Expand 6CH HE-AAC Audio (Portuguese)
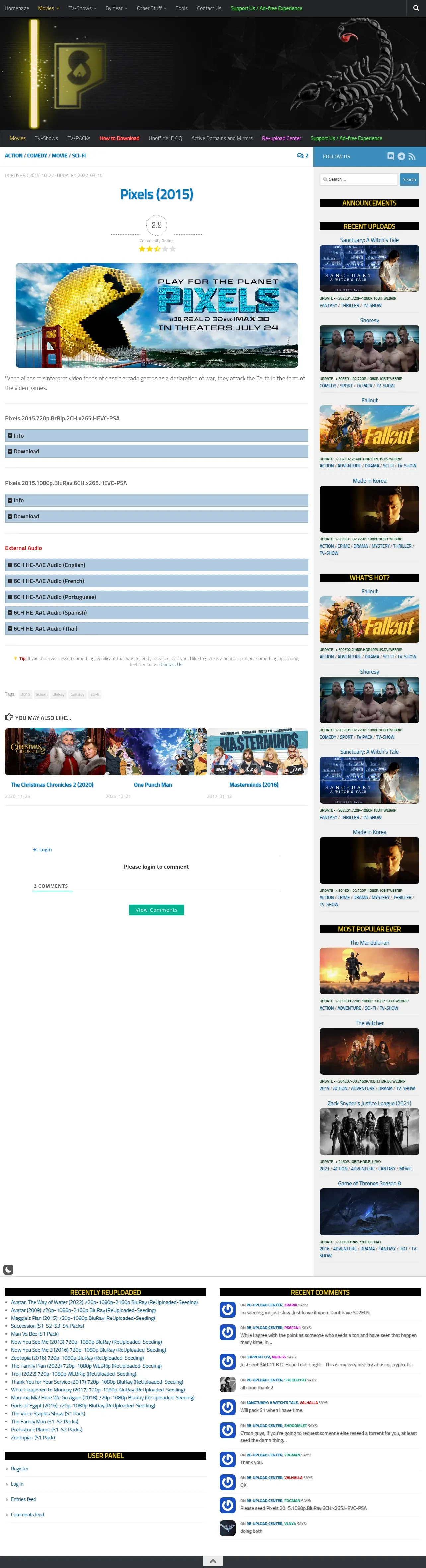 click(x=156, y=597)
